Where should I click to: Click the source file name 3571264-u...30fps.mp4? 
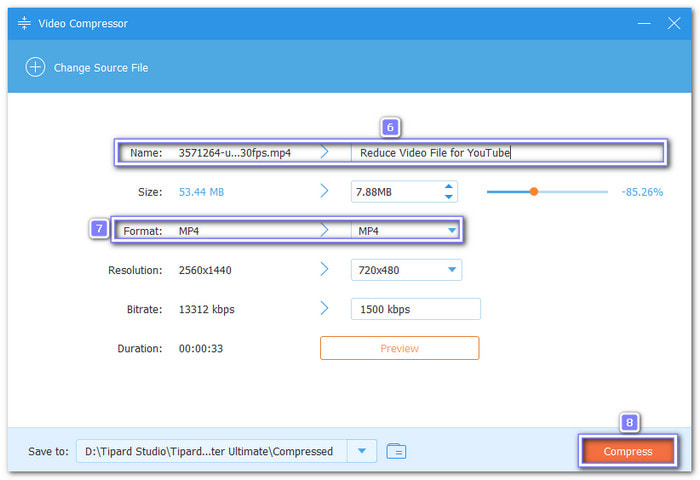[x=235, y=153]
